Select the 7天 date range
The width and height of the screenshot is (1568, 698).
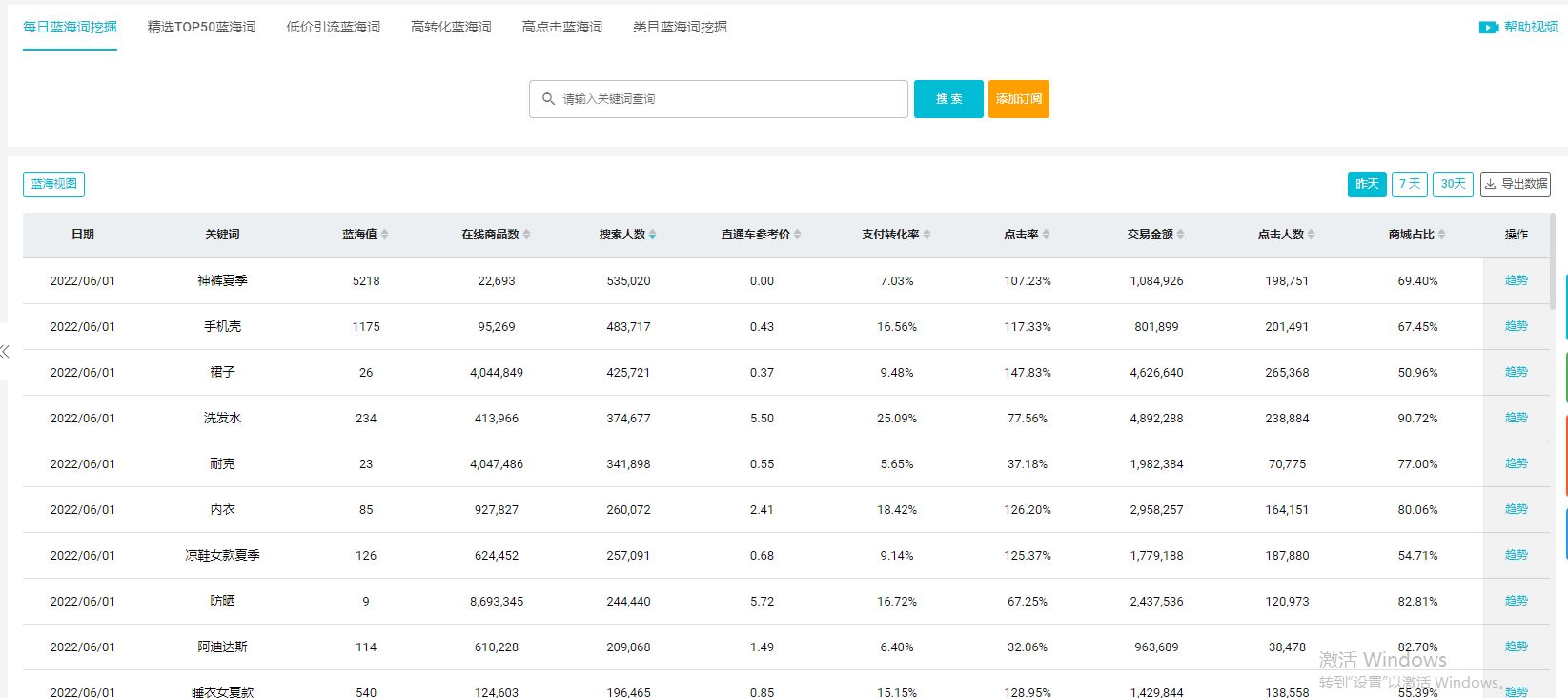(x=1410, y=184)
